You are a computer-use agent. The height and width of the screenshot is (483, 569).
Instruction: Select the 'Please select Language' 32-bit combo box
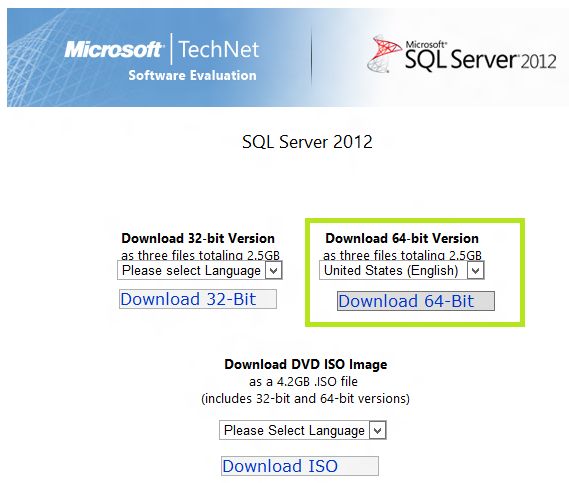pyautogui.click(x=200, y=271)
